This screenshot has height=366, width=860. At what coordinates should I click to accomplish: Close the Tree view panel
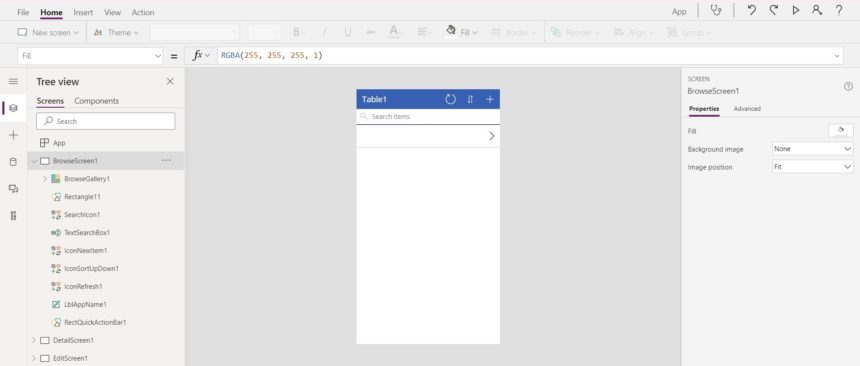pos(170,81)
